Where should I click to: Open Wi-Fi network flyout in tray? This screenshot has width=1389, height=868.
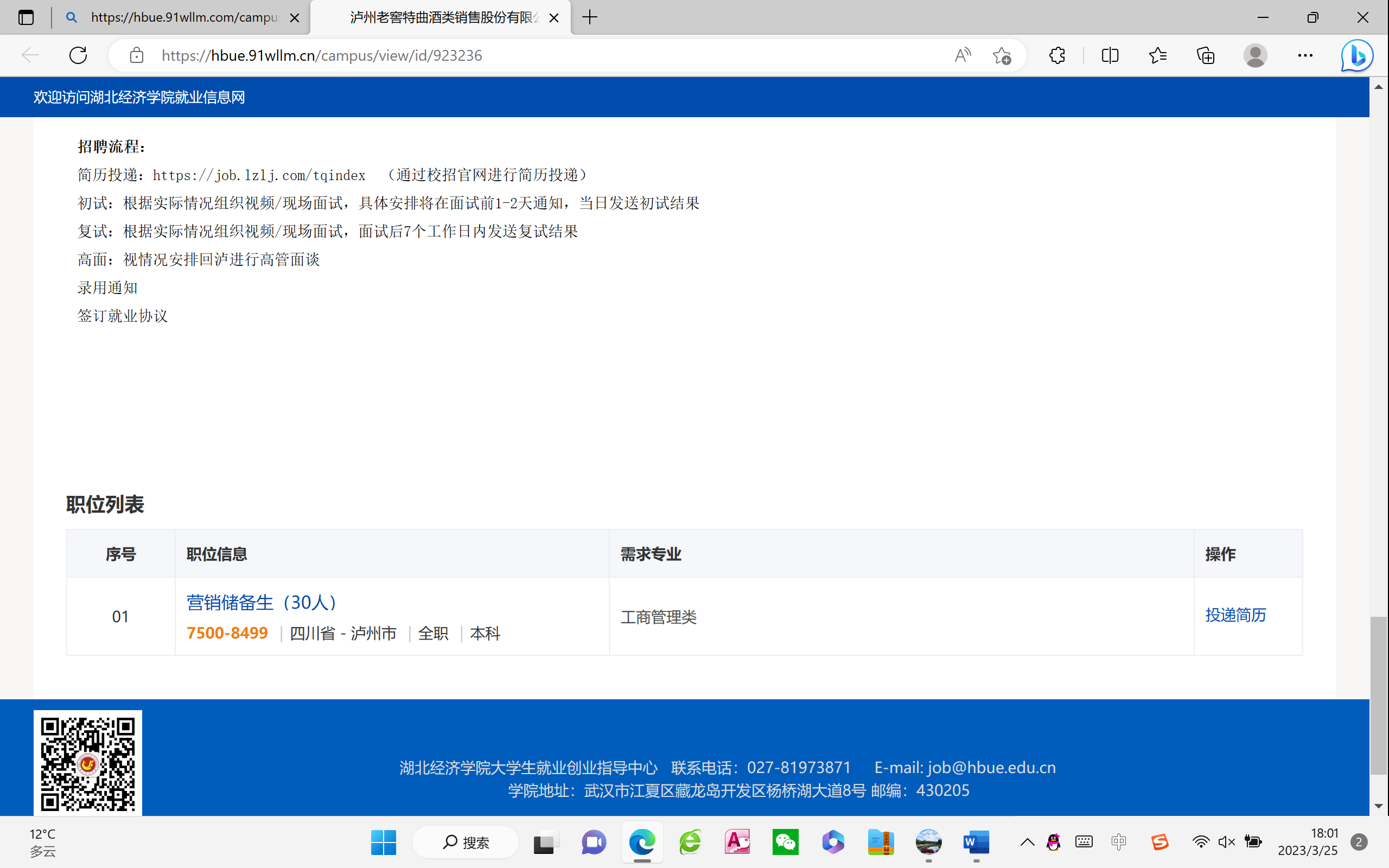click(x=1200, y=841)
